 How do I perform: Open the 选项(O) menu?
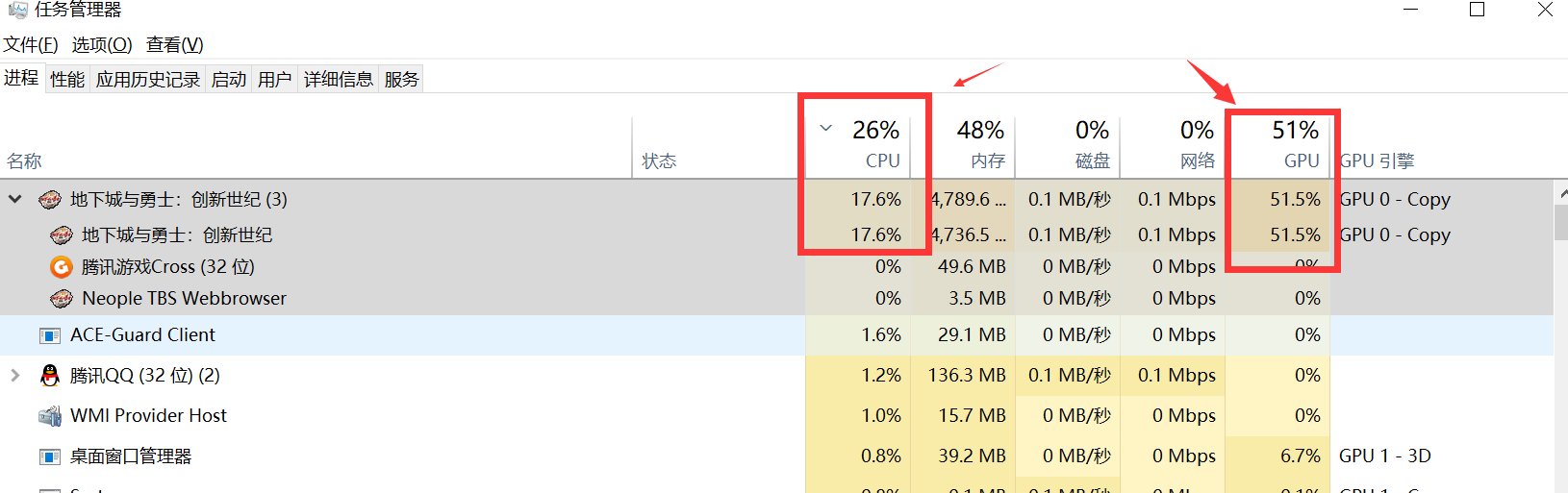click(102, 45)
